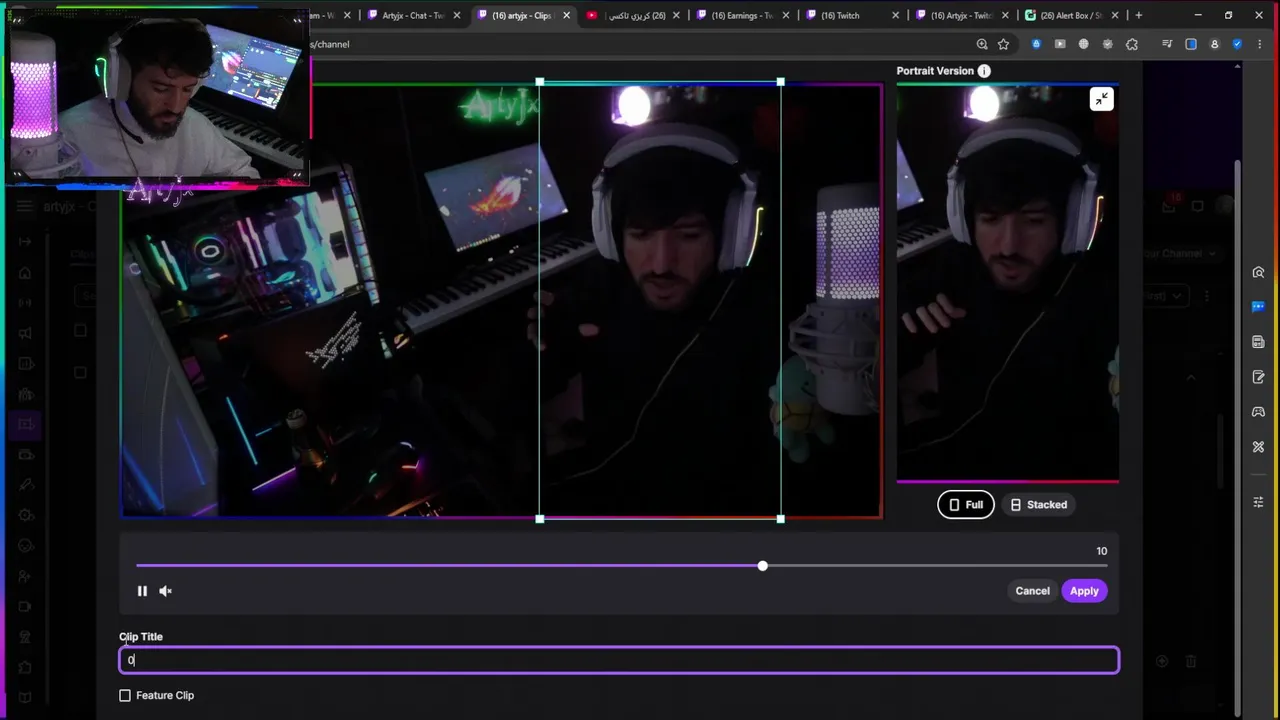Bookmark this page with the star icon
The image size is (1280, 720).
[1003, 44]
